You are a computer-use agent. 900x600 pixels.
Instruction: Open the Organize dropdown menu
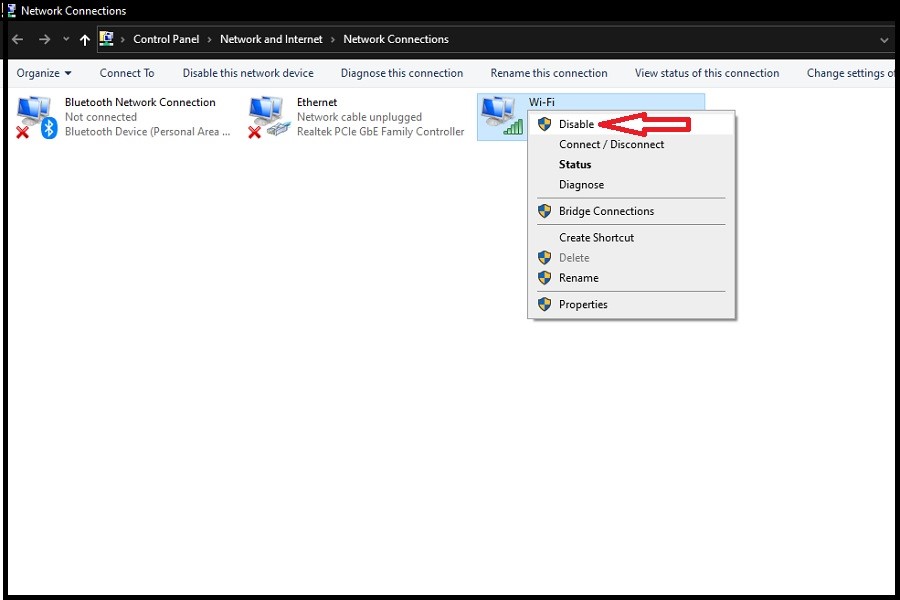click(44, 73)
